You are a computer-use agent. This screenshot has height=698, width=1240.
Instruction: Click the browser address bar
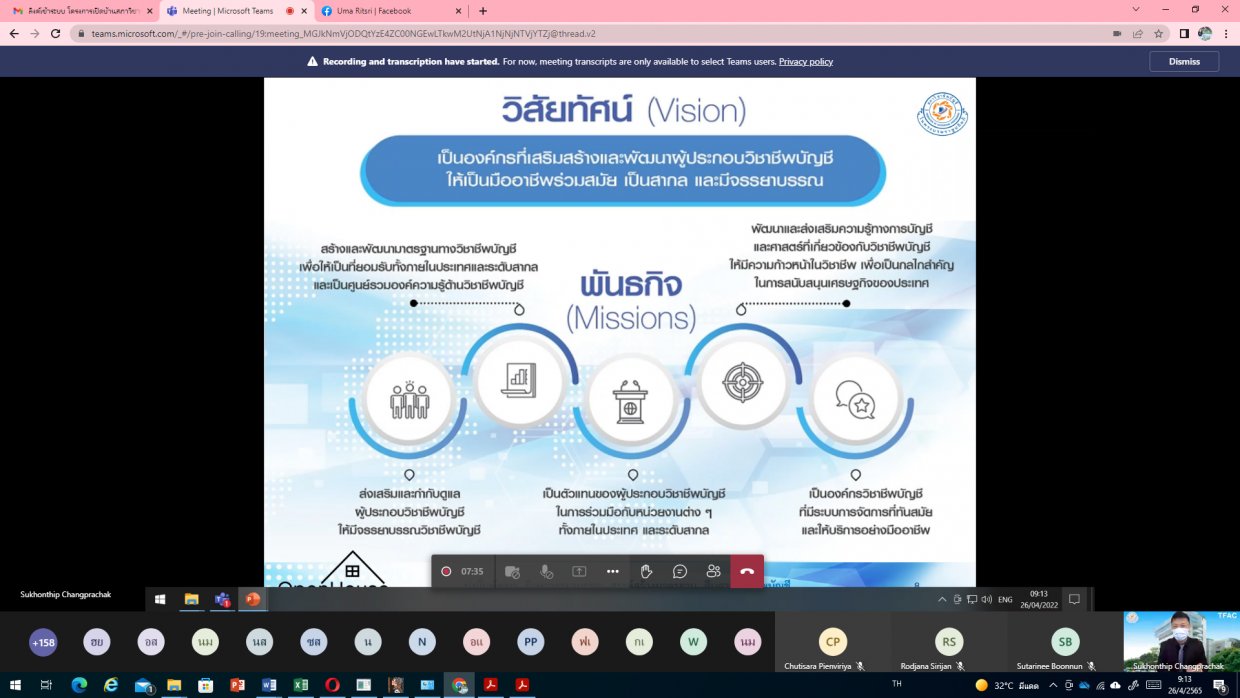(x=600, y=33)
